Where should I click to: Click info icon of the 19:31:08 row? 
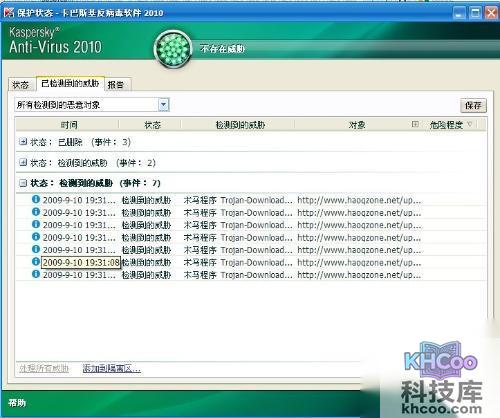(x=36, y=262)
